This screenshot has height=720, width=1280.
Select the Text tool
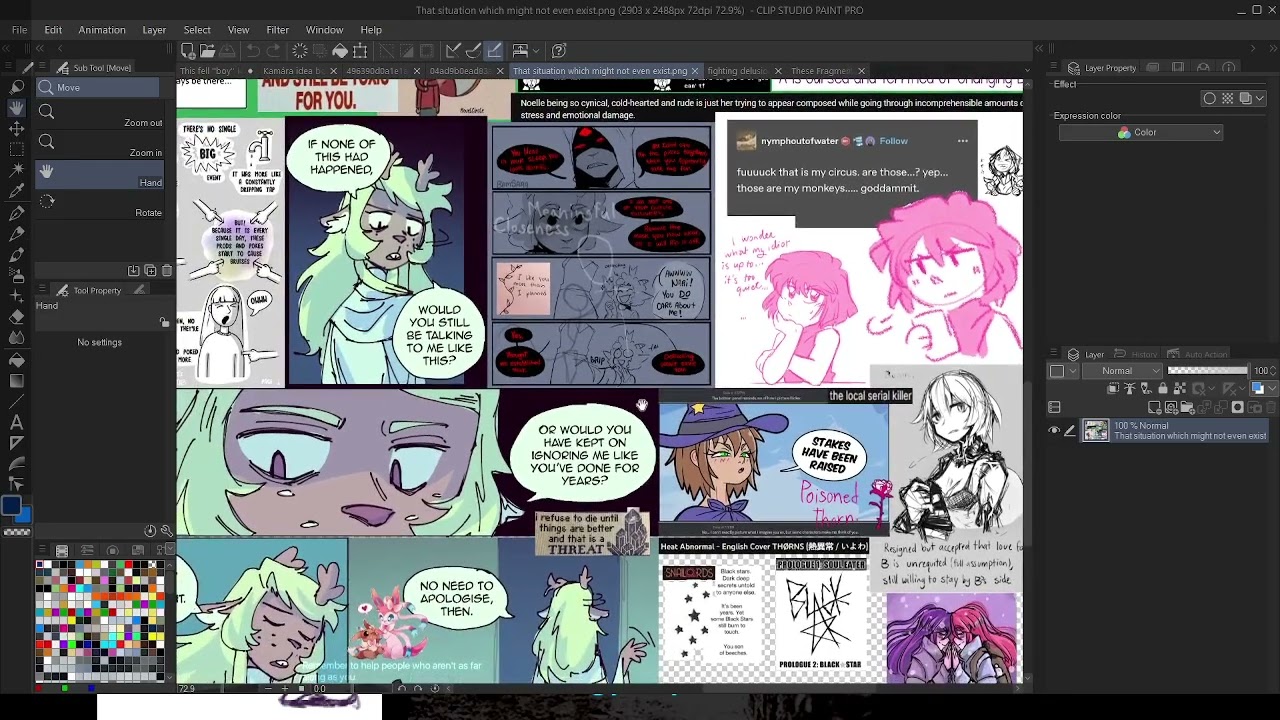pos(17,422)
